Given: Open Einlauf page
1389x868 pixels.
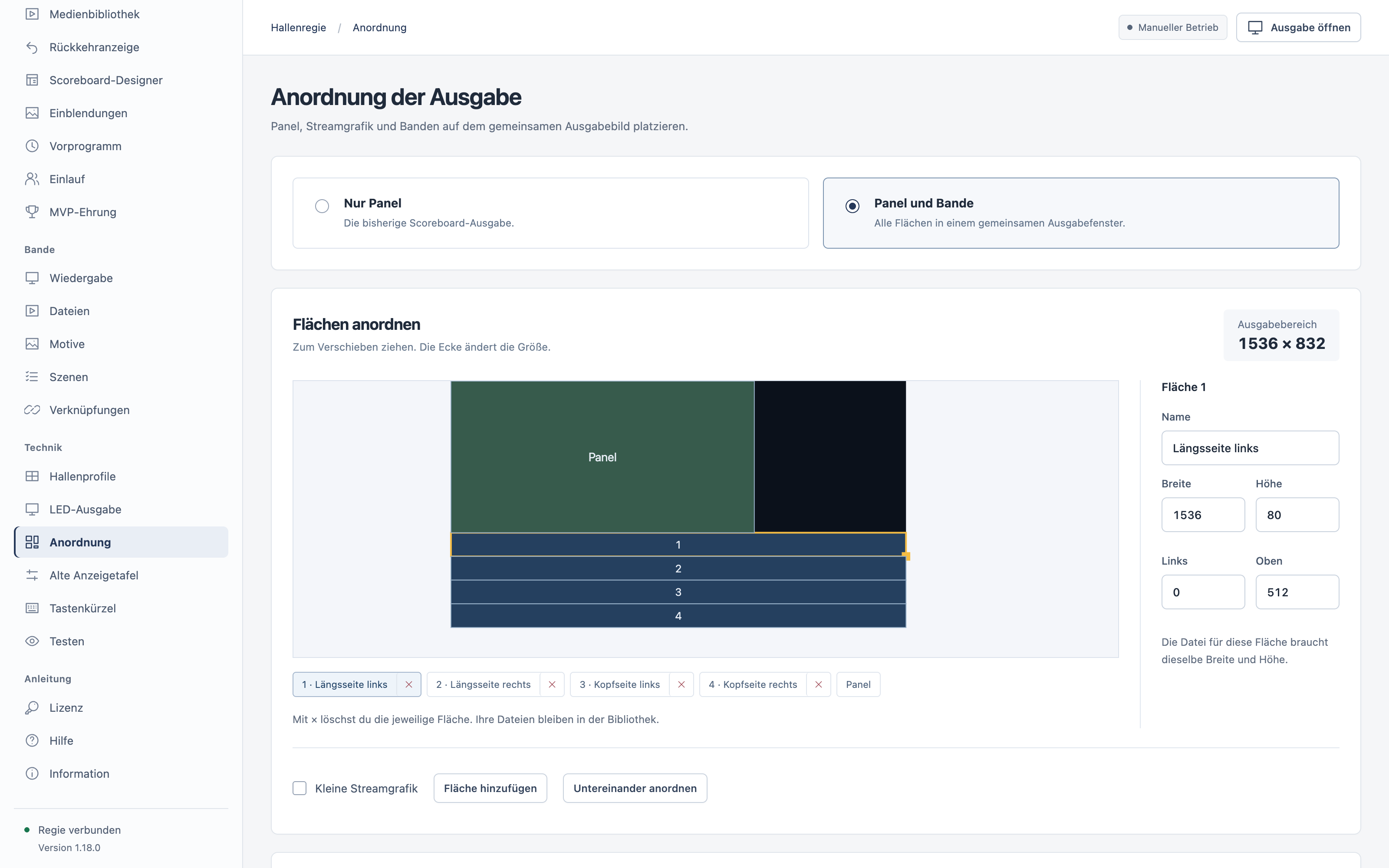Looking at the screenshot, I should [x=121, y=179].
